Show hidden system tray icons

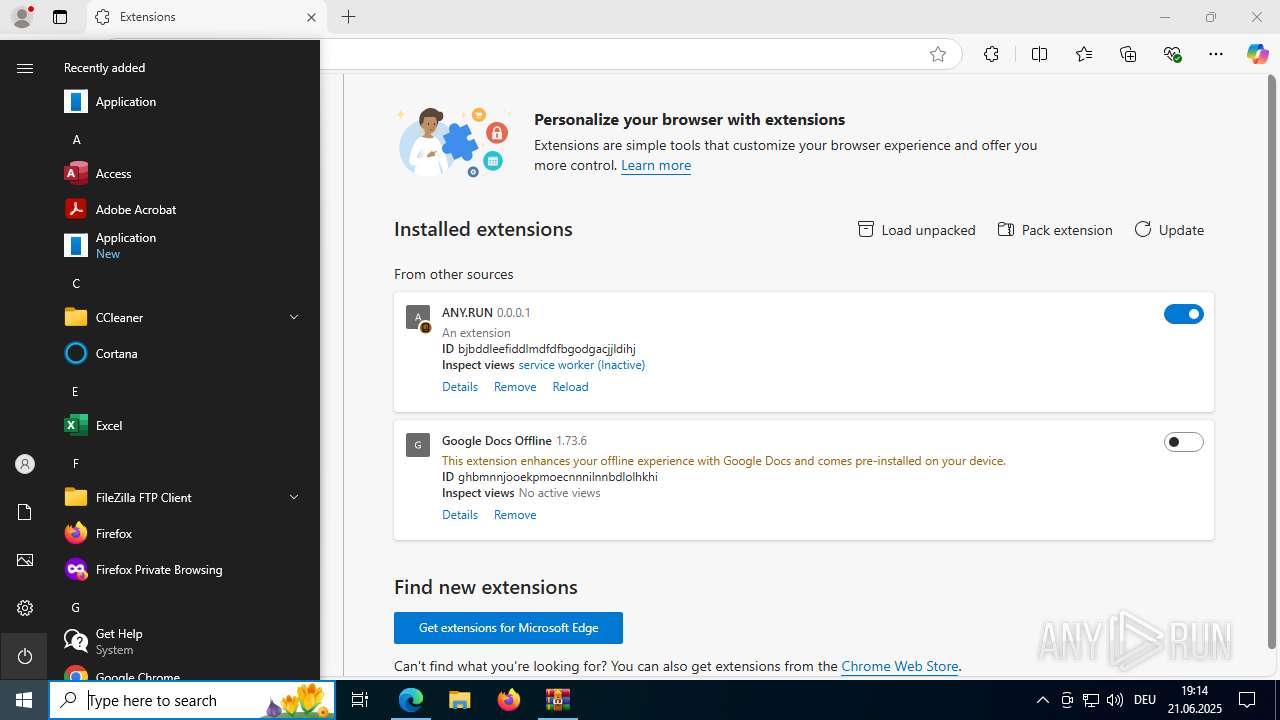1042,700
